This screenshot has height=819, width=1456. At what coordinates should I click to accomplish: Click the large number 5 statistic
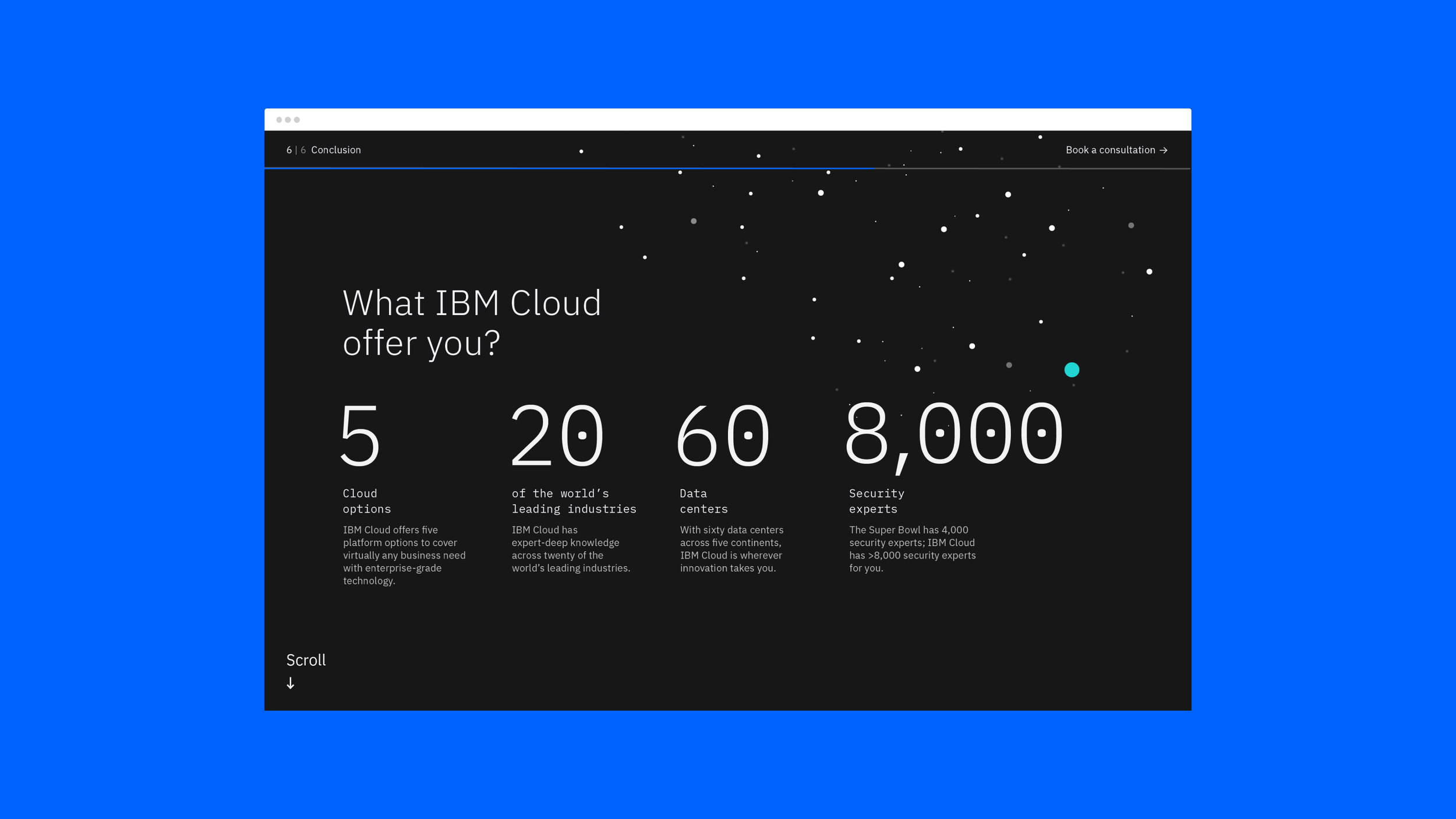click(360, 435)
